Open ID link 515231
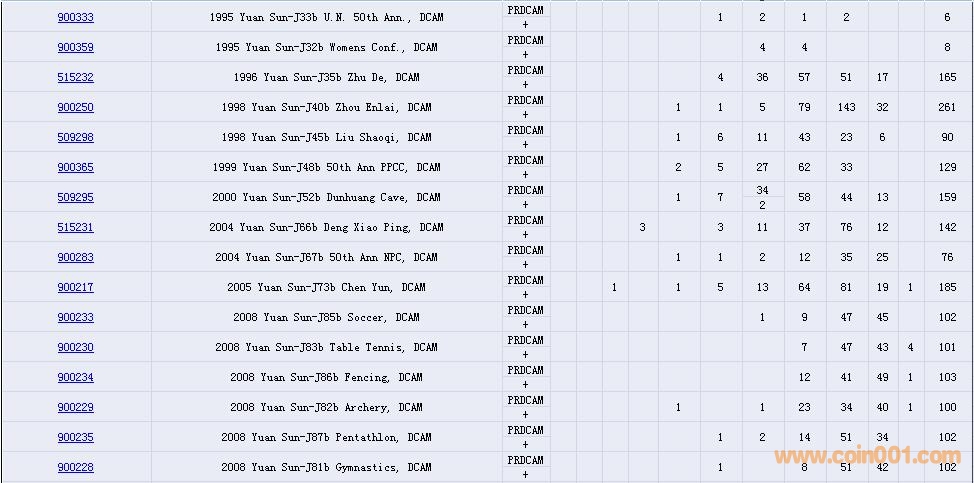The width and height of the screenshot is (974, 483). [75, 227]
